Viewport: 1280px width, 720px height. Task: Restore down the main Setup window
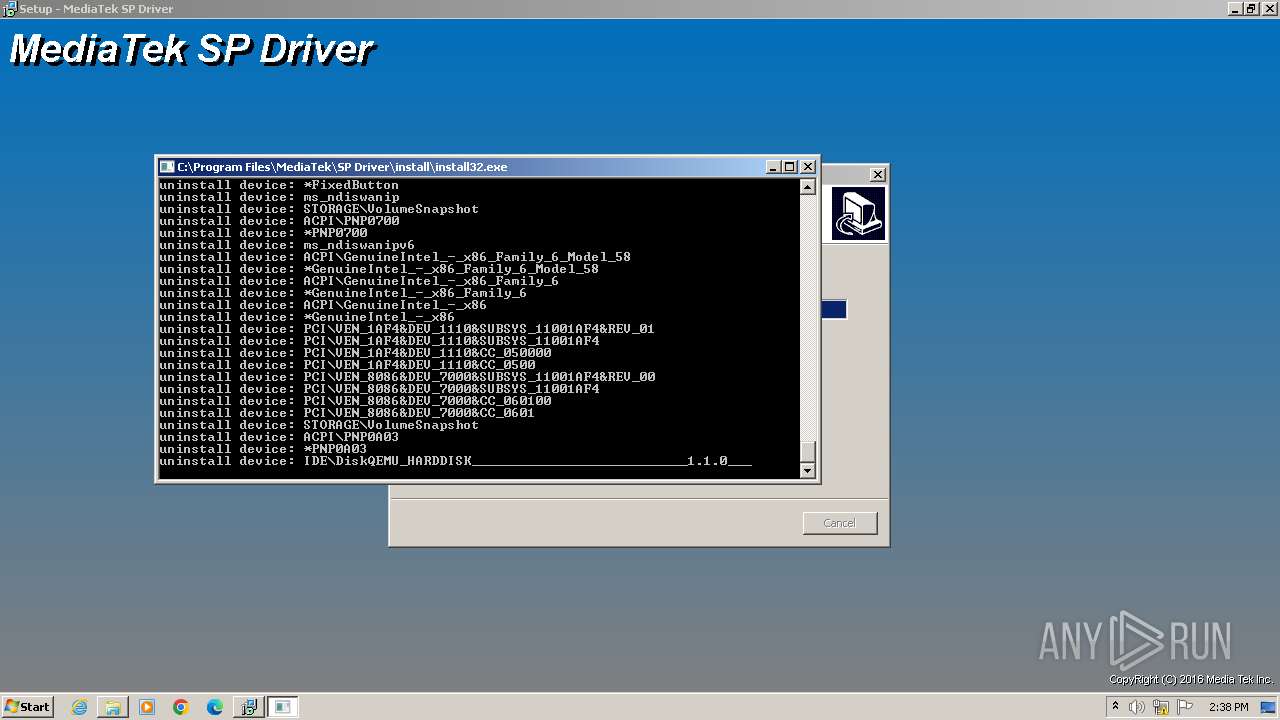pyautogui.click(x=1251, y=8)
